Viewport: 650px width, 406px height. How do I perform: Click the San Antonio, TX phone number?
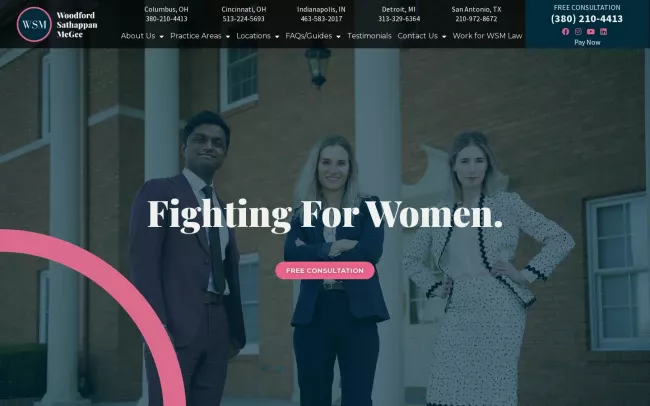[x=476, y=19]
